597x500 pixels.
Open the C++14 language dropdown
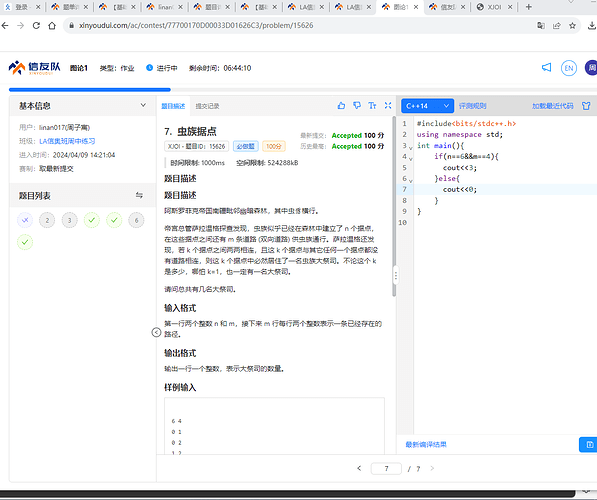427,106
